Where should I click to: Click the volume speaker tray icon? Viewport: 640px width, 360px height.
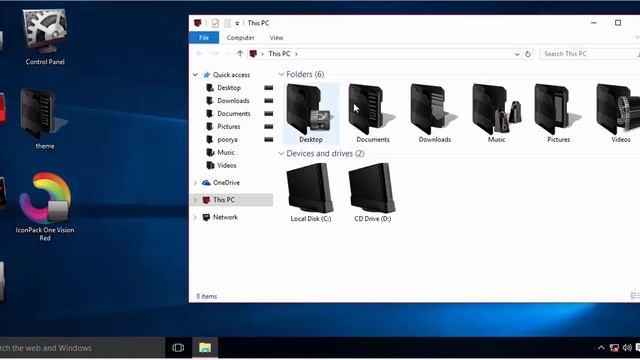point(627,348)
